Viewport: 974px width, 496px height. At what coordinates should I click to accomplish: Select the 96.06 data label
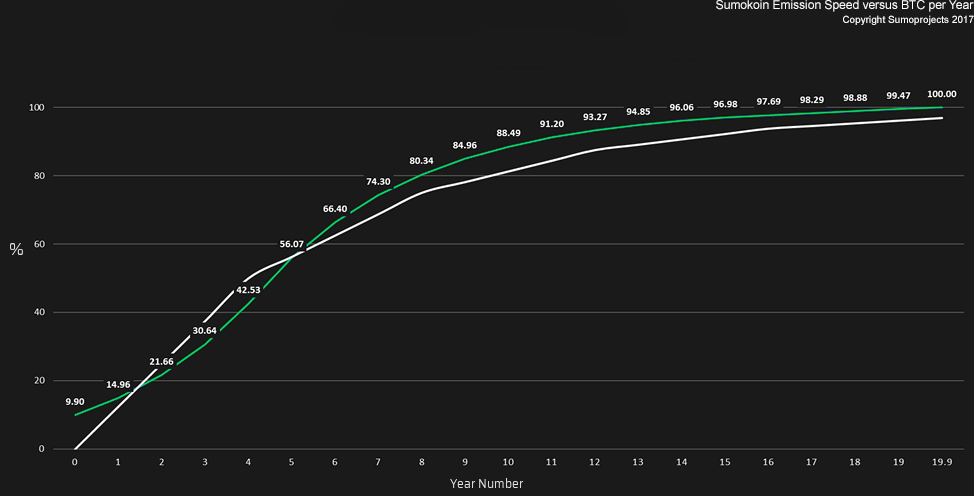pyautogui.click(x=681, y=108)
